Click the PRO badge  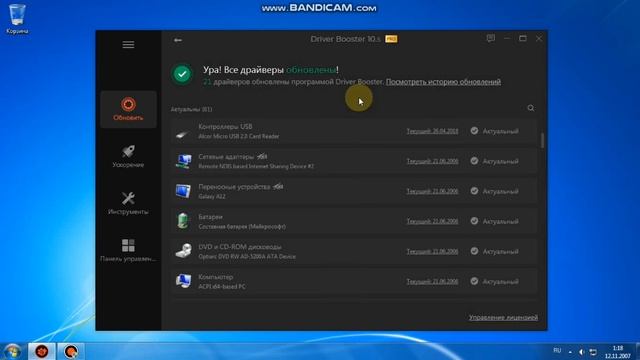coord(391,39)
